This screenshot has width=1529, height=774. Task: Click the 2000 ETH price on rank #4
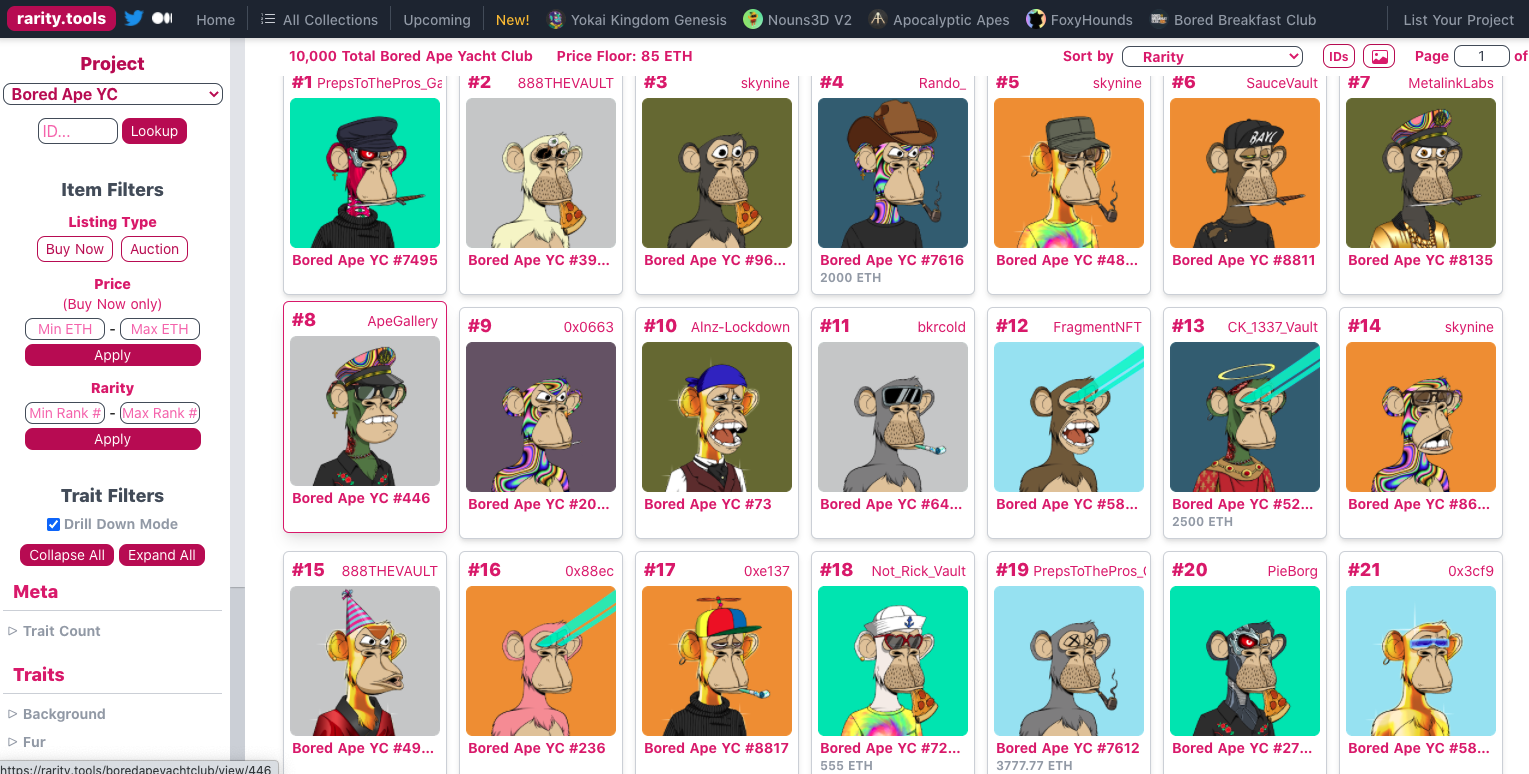[850, 278]
